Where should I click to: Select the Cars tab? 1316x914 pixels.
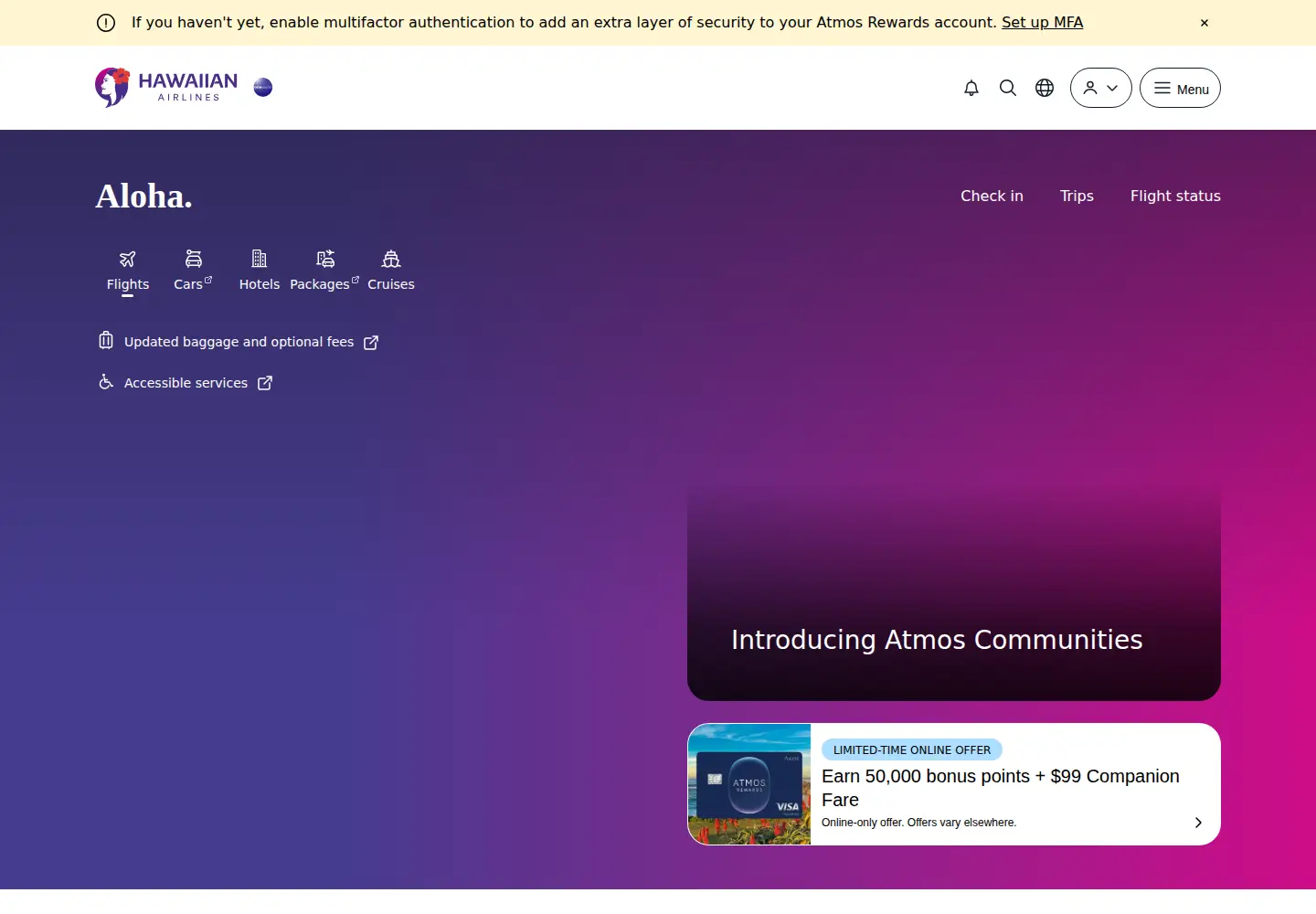pos(193,271)
